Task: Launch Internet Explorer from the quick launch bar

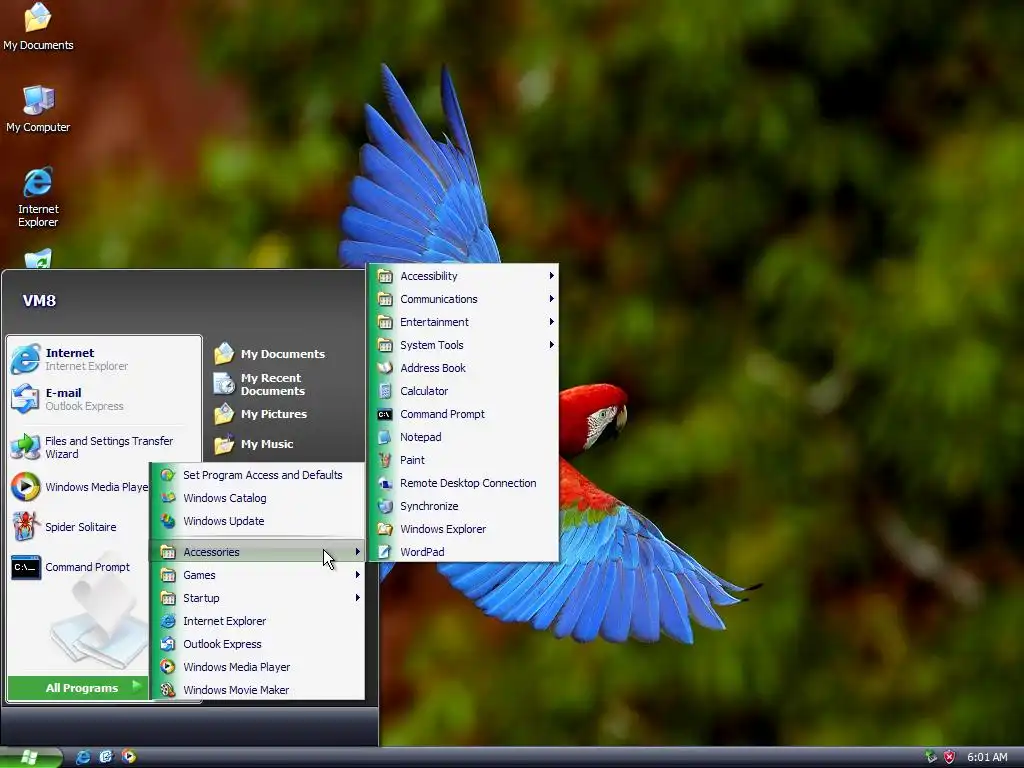Action: coord(84,757)
